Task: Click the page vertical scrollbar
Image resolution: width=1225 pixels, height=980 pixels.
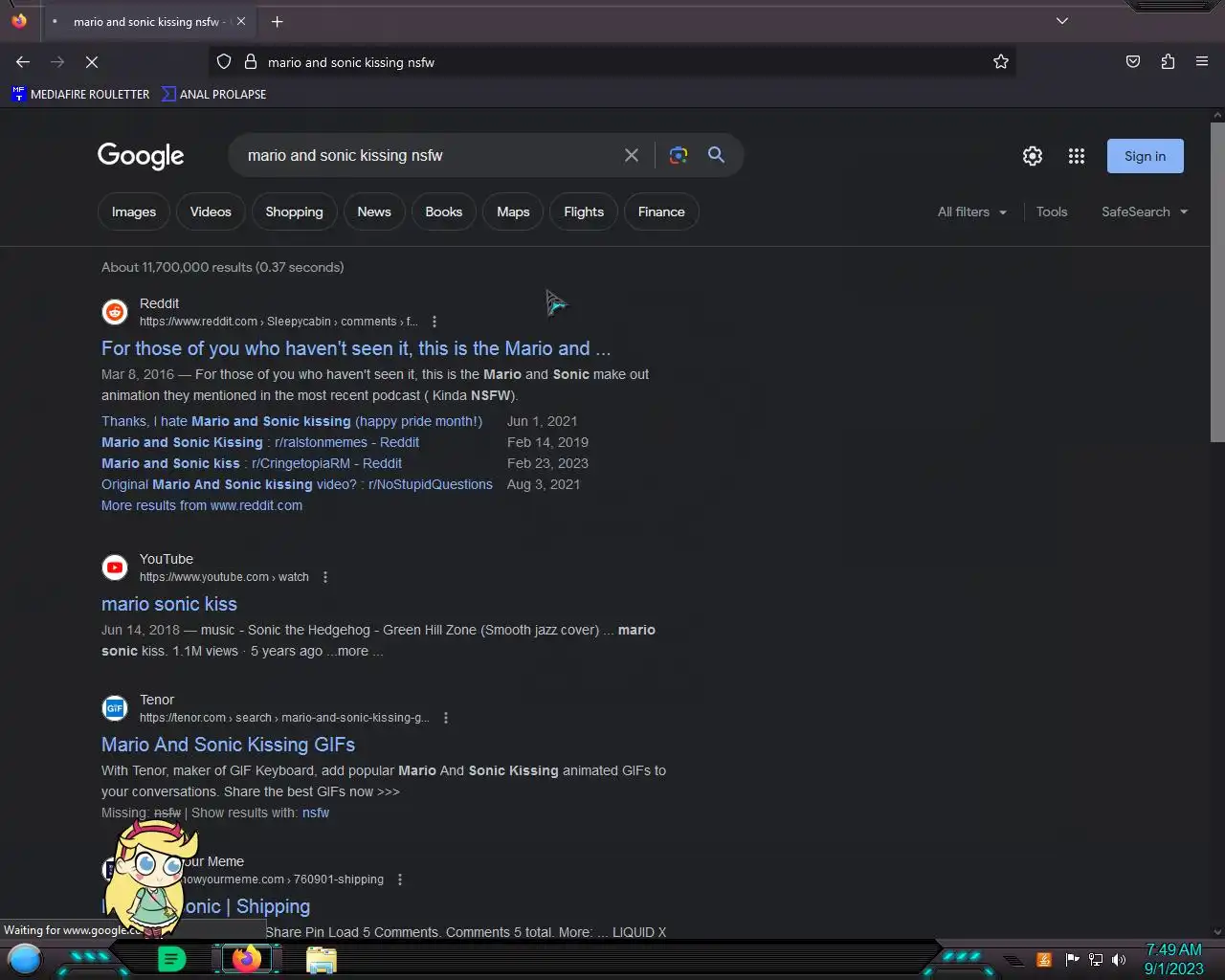Action: tap(1217, 282)
